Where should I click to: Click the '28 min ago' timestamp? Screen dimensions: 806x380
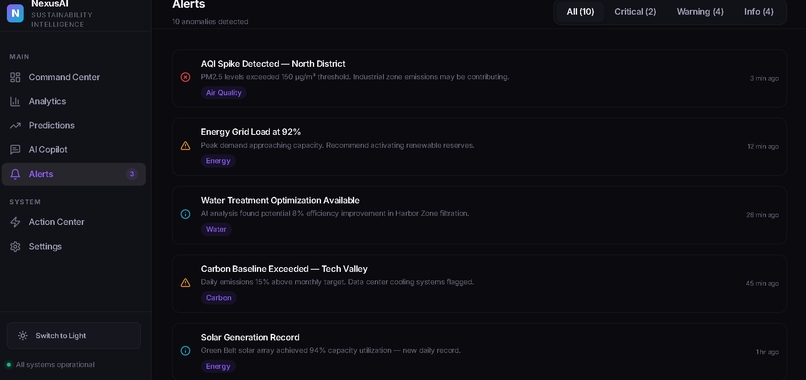coord(762,215)
